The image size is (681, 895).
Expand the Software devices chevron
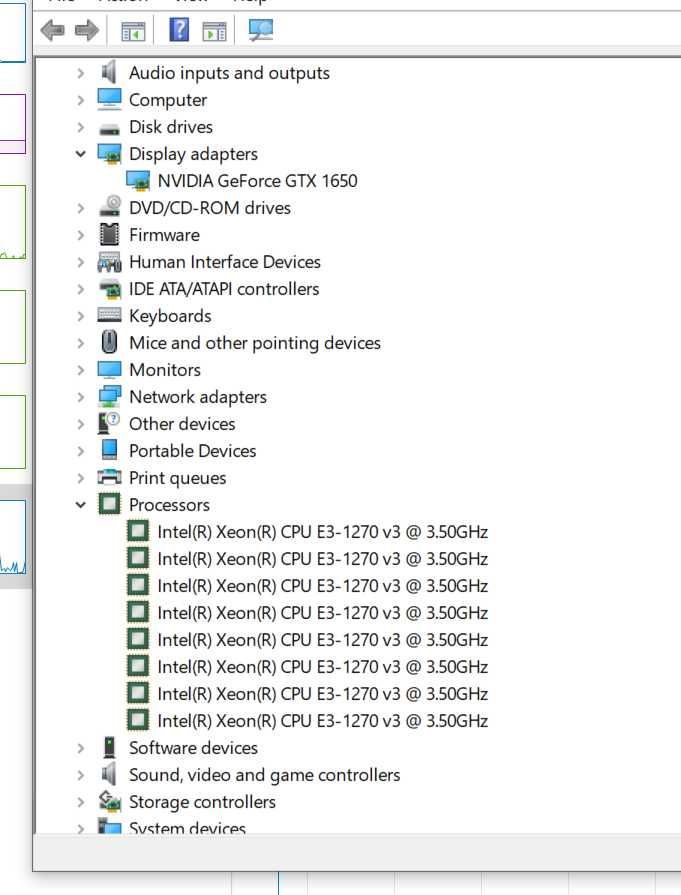80,748
